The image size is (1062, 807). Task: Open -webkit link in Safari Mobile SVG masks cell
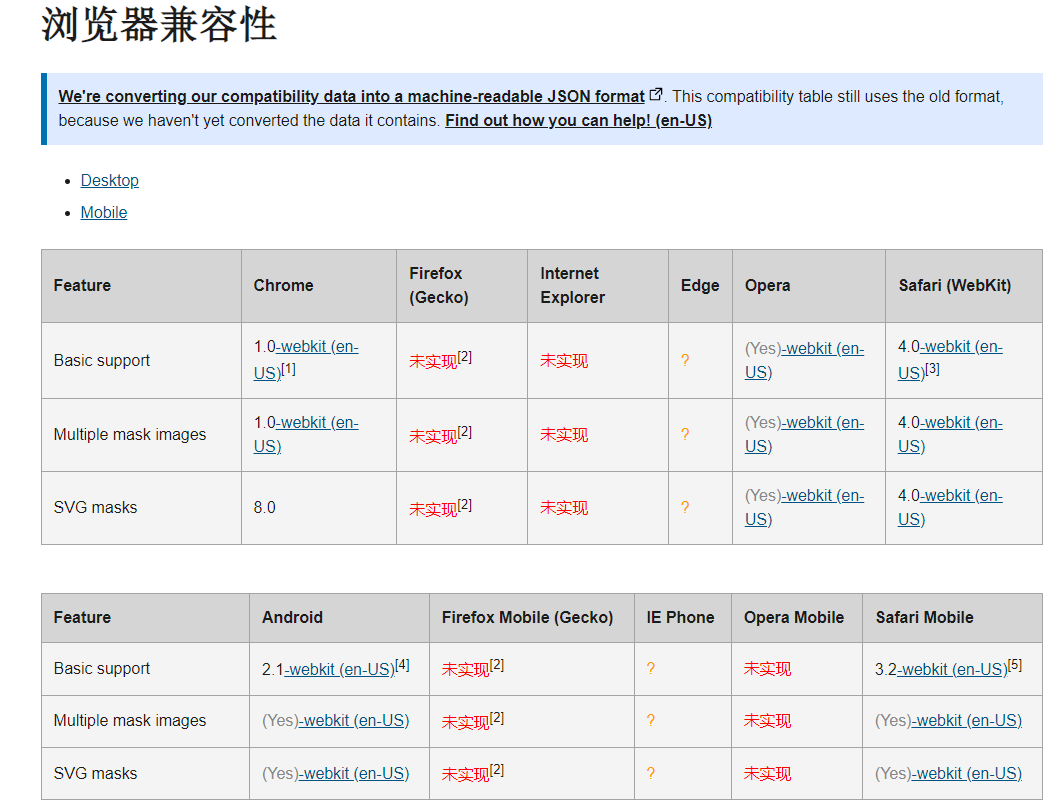click(966, 773)
